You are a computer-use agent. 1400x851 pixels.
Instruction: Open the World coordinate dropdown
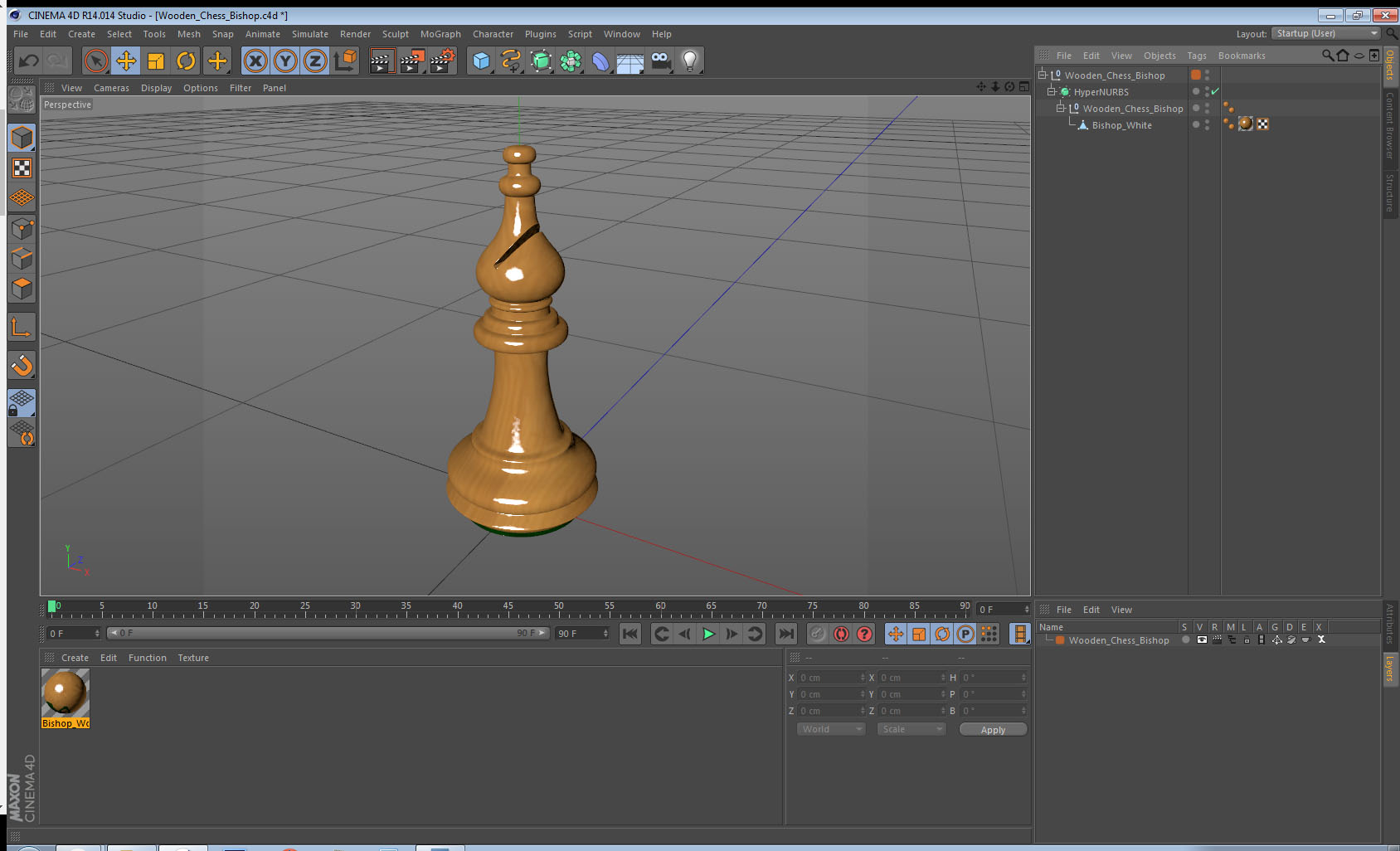click(831, 729)
